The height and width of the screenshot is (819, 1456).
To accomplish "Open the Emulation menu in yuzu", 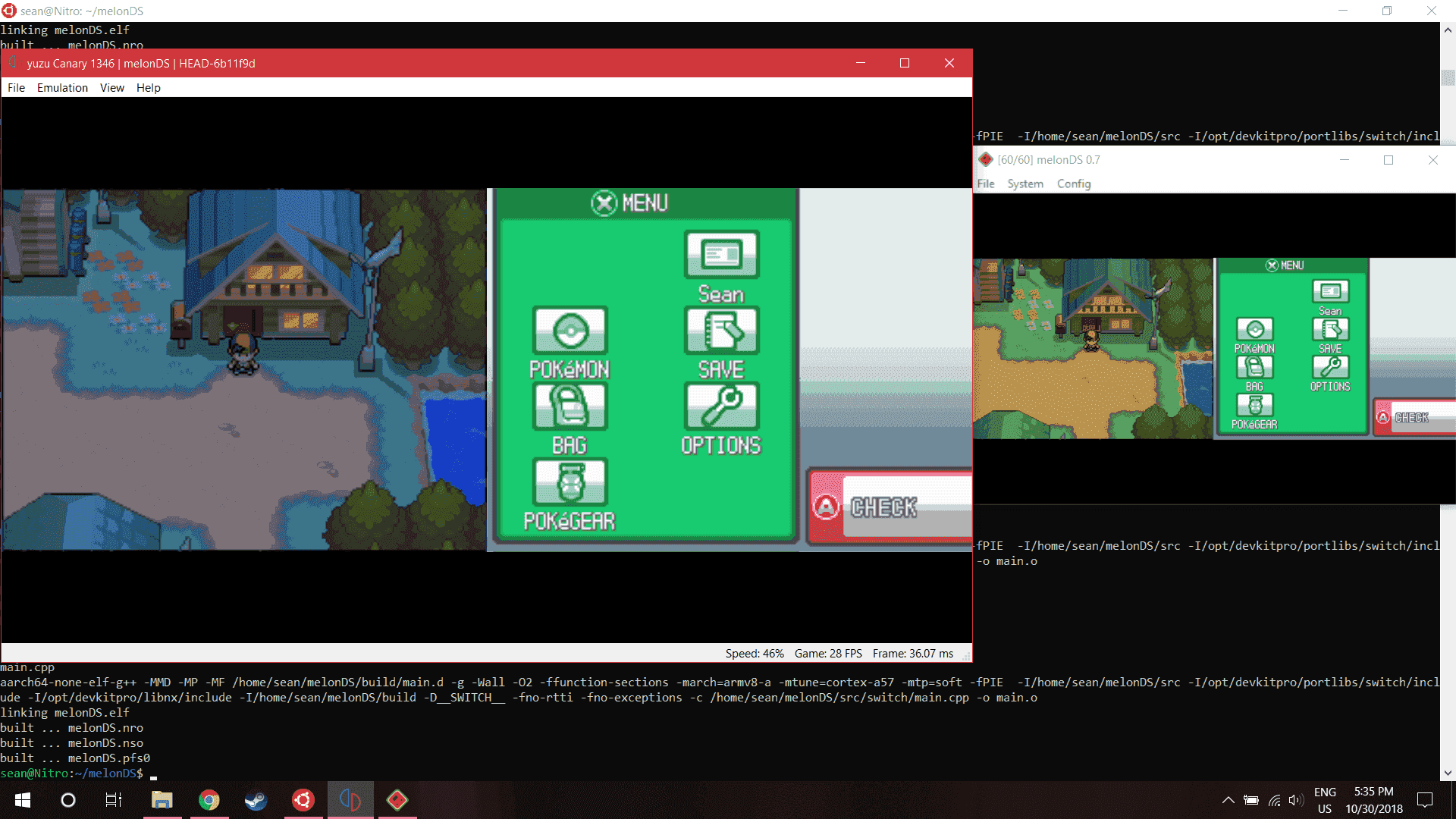I will pyautogui.click(x=62, y=88).
